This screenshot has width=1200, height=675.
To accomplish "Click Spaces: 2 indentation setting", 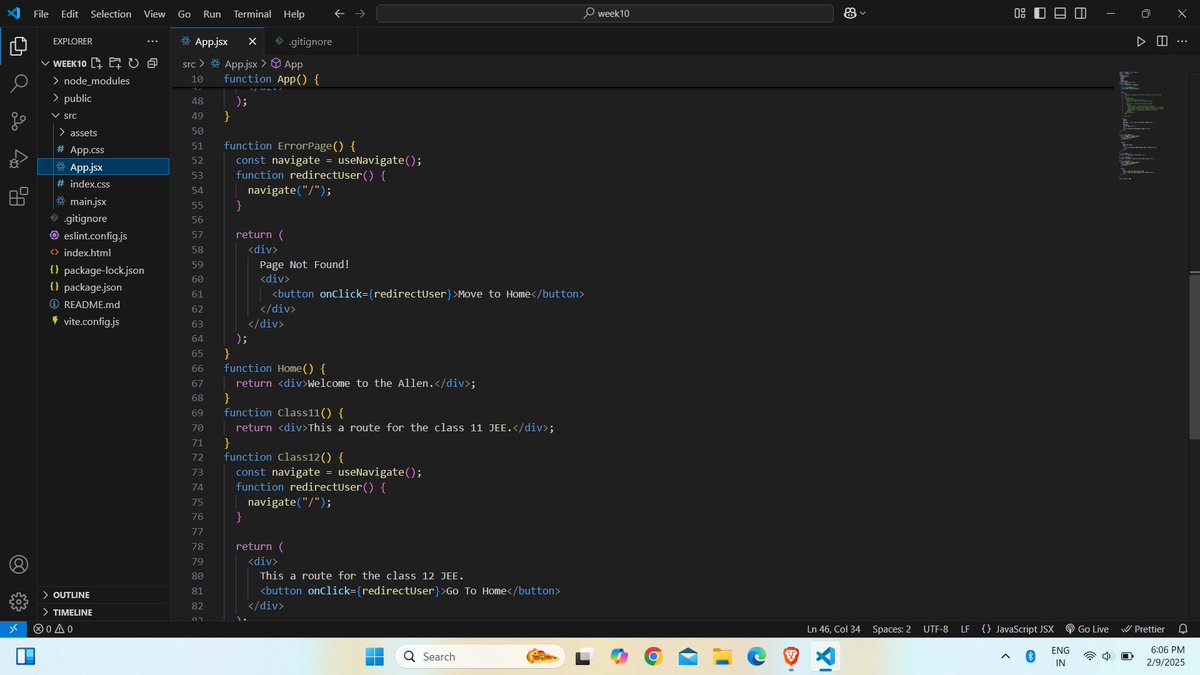I will pyautogui.click(x=891, y=629).
